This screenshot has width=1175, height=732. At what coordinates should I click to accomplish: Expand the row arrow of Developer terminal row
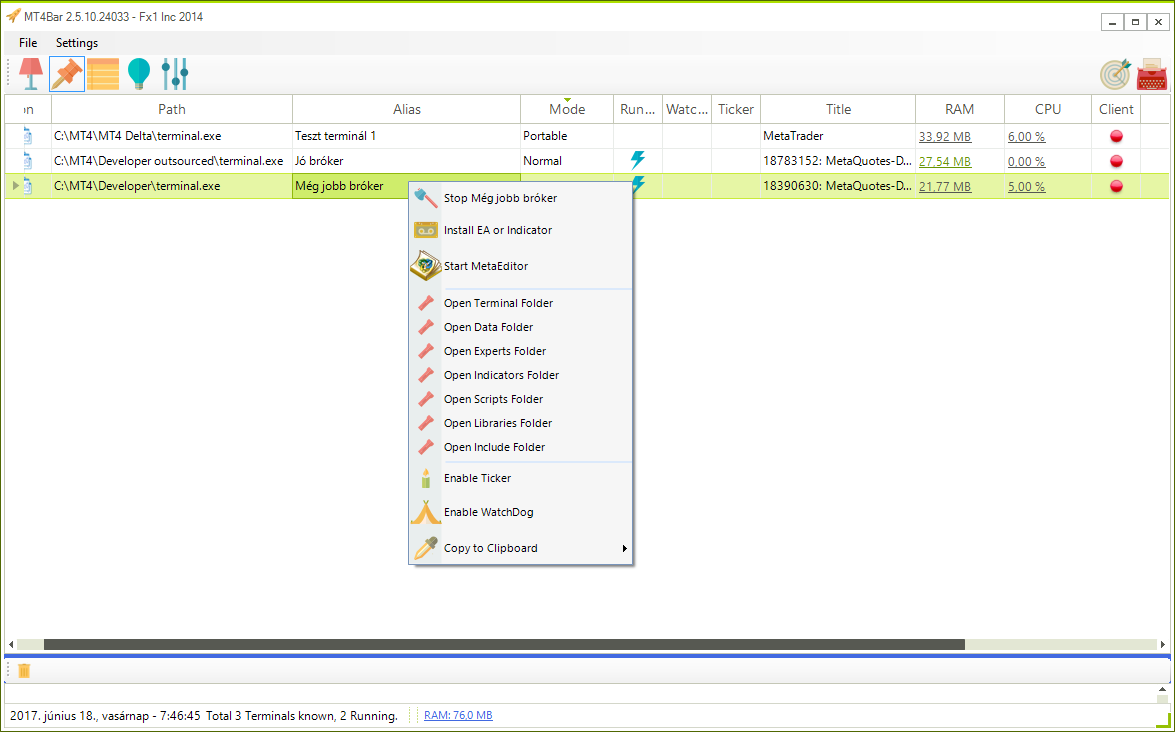pyautogui.click(x=16, y=186)
